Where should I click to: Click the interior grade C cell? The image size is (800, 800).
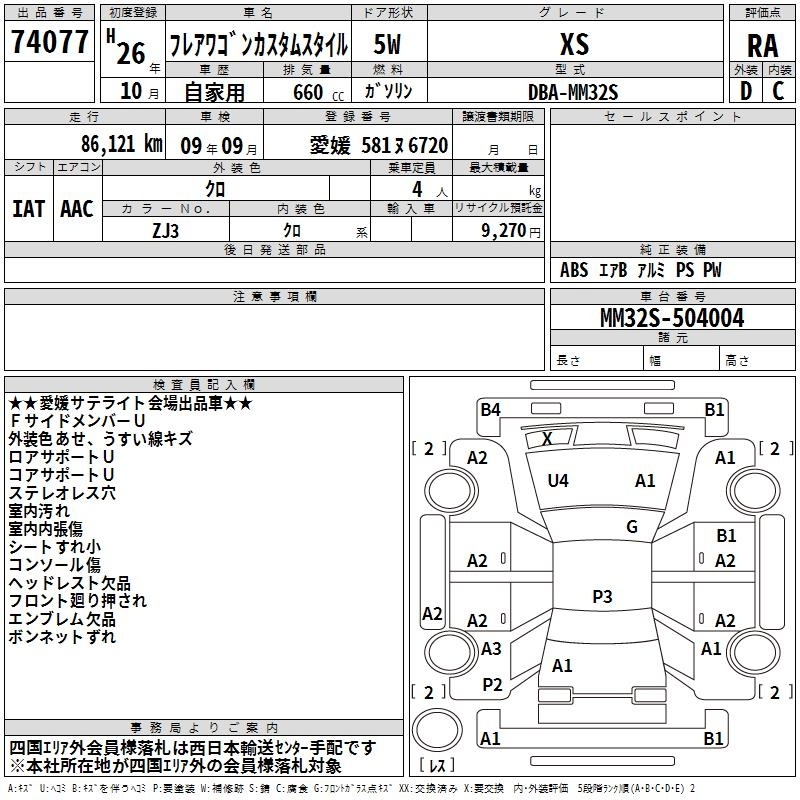(779, 89)
